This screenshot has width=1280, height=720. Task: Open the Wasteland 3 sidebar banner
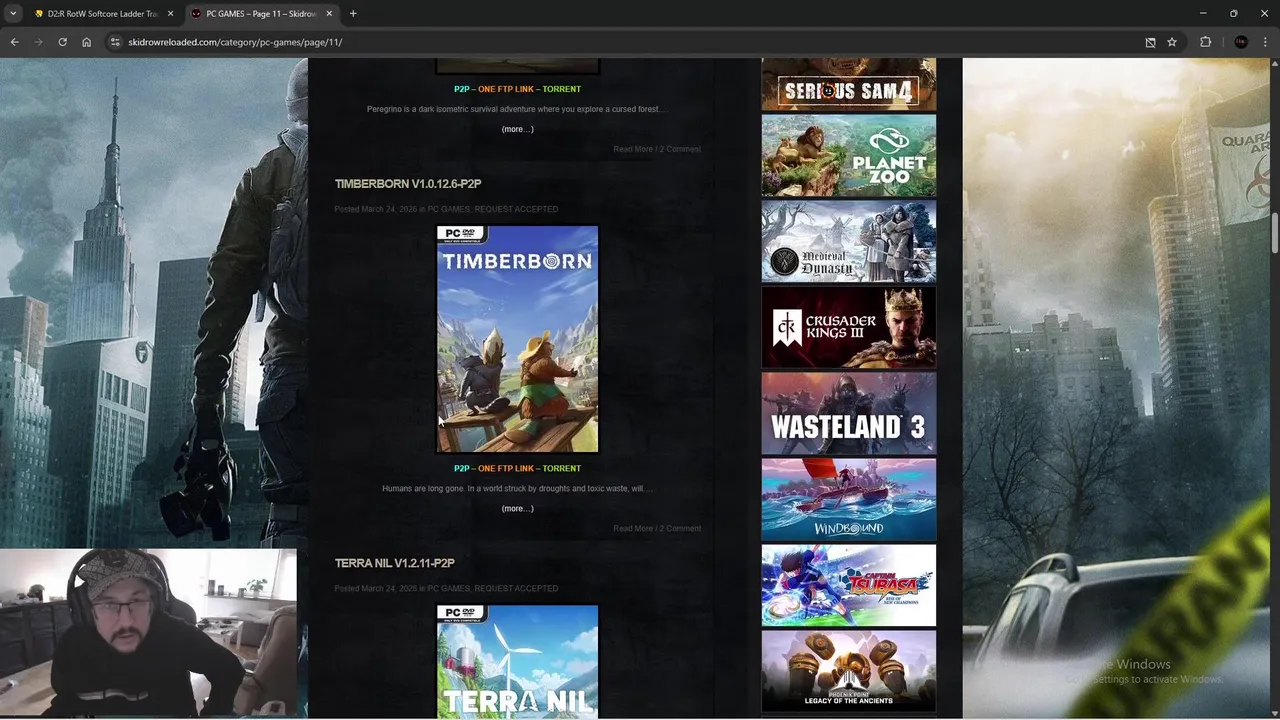tap(849, 413)
